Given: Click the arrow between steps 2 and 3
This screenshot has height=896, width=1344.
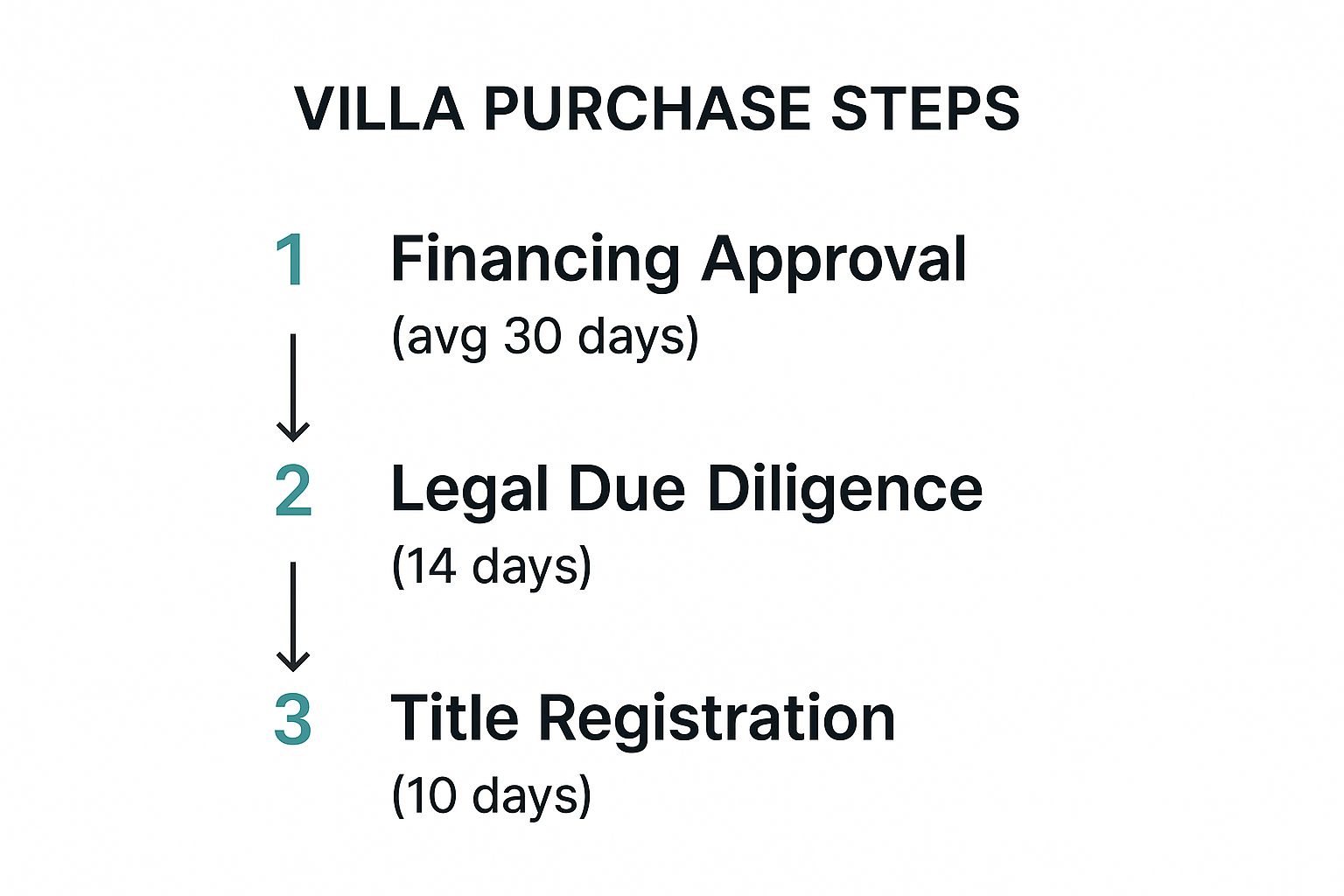Looking at the screenshot, I should [293, 616].
